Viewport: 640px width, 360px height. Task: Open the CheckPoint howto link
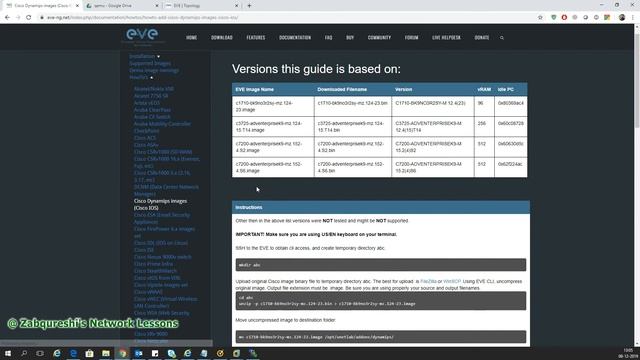(147, 131)
